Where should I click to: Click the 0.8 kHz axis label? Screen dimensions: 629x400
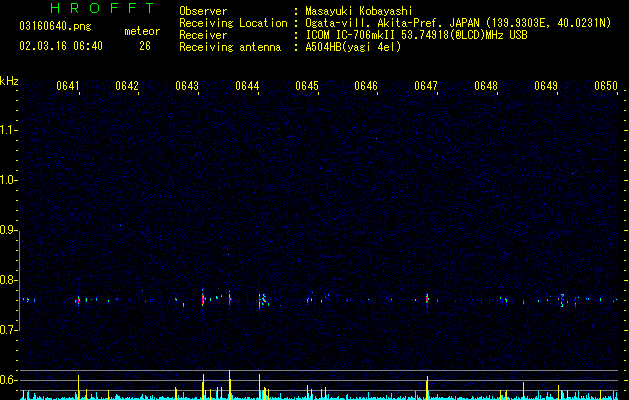8,280
